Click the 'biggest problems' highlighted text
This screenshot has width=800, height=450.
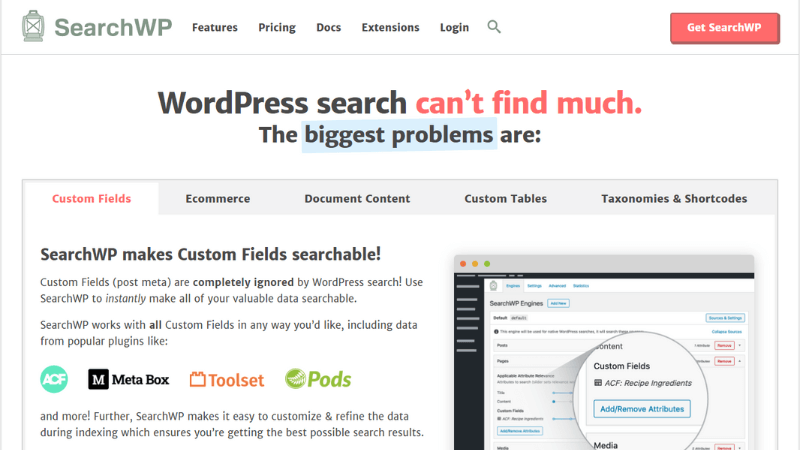coord(399,135)
